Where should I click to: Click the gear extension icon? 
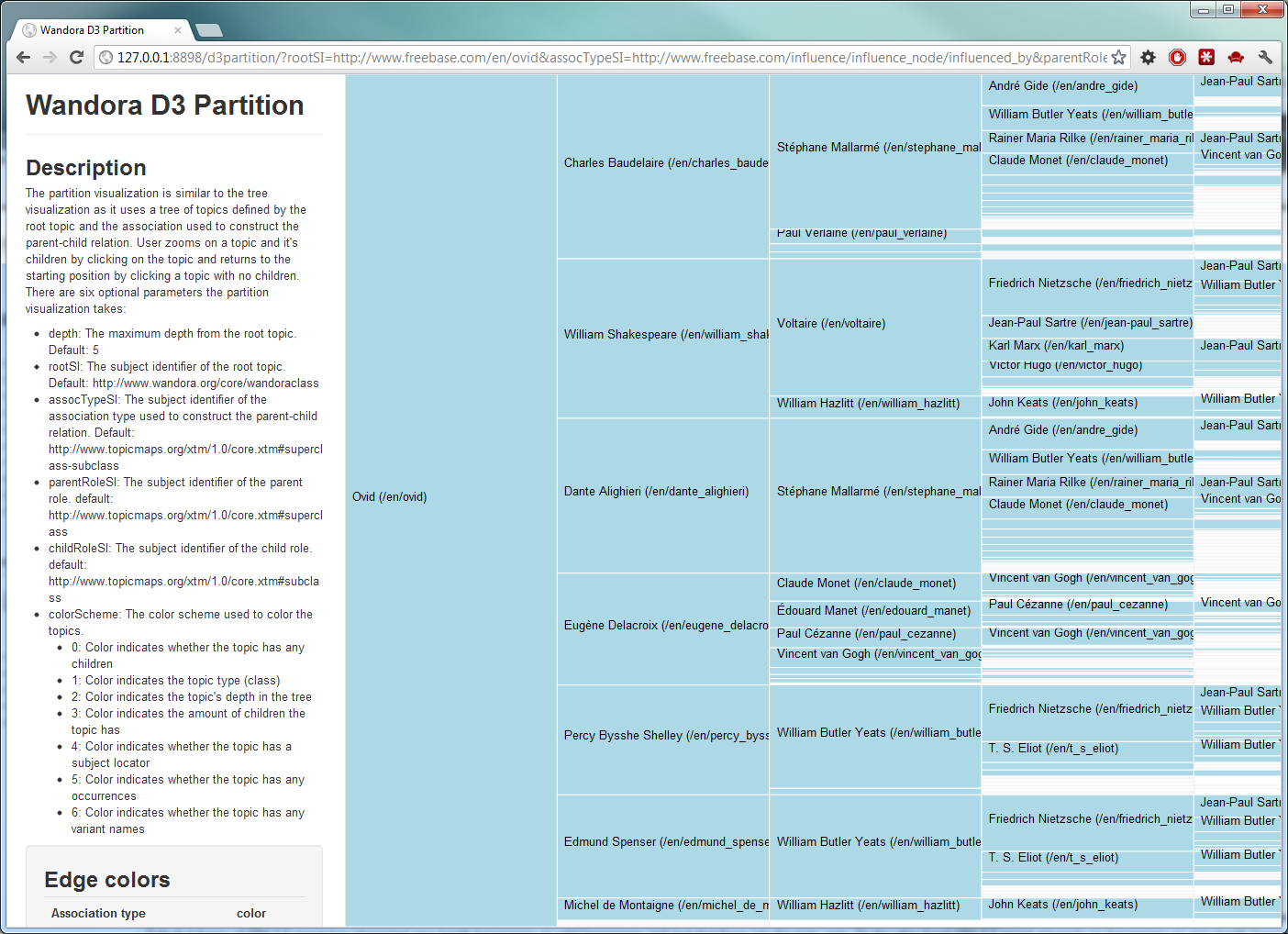tap(1148, 58)
